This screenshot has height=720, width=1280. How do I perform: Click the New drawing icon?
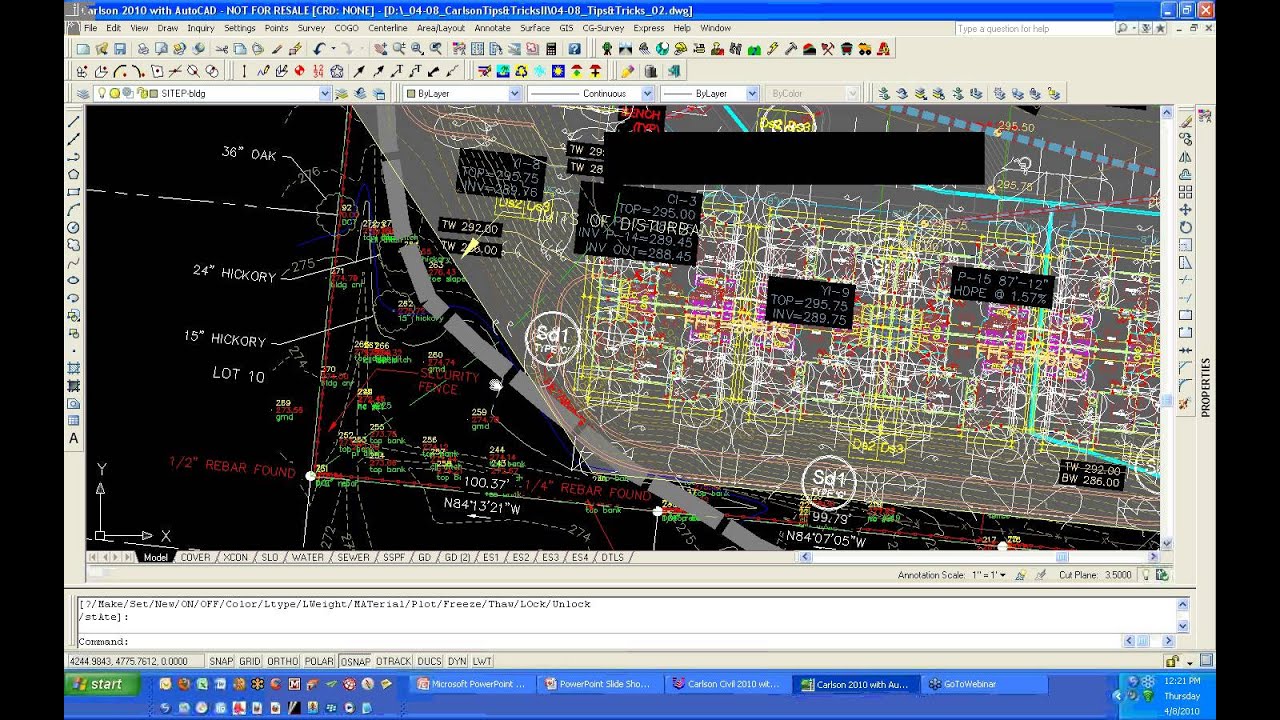click(x=83, y=48)
